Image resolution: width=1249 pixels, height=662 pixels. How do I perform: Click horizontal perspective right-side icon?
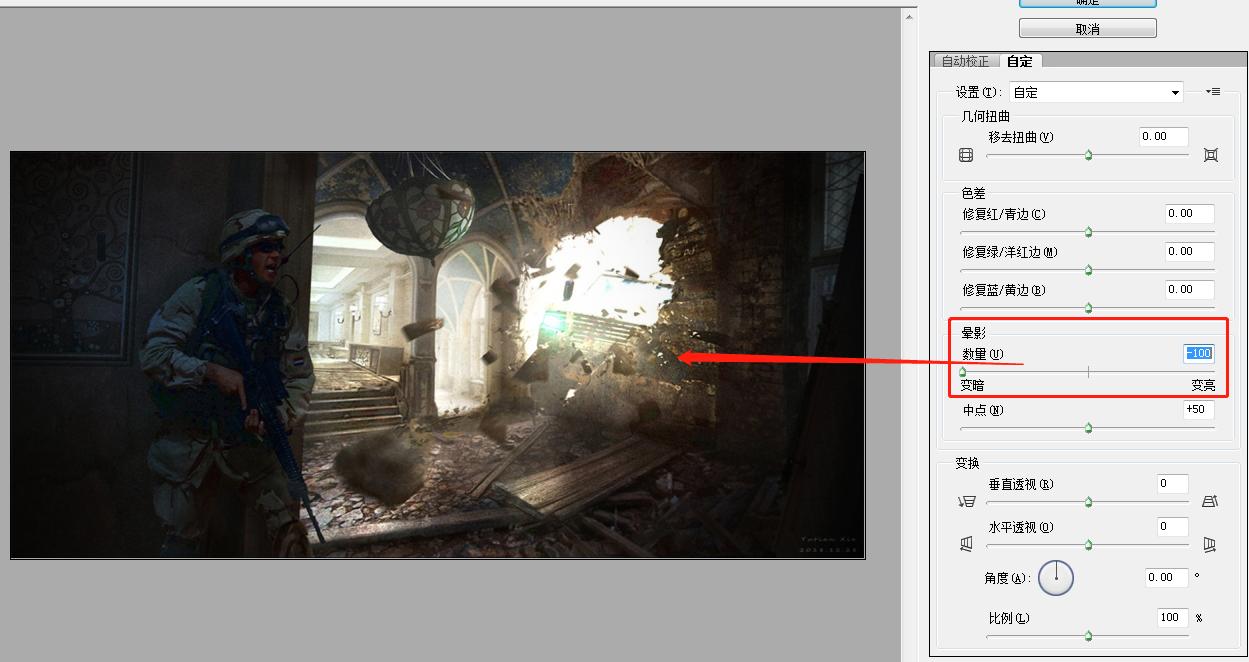pos(1210,544)
